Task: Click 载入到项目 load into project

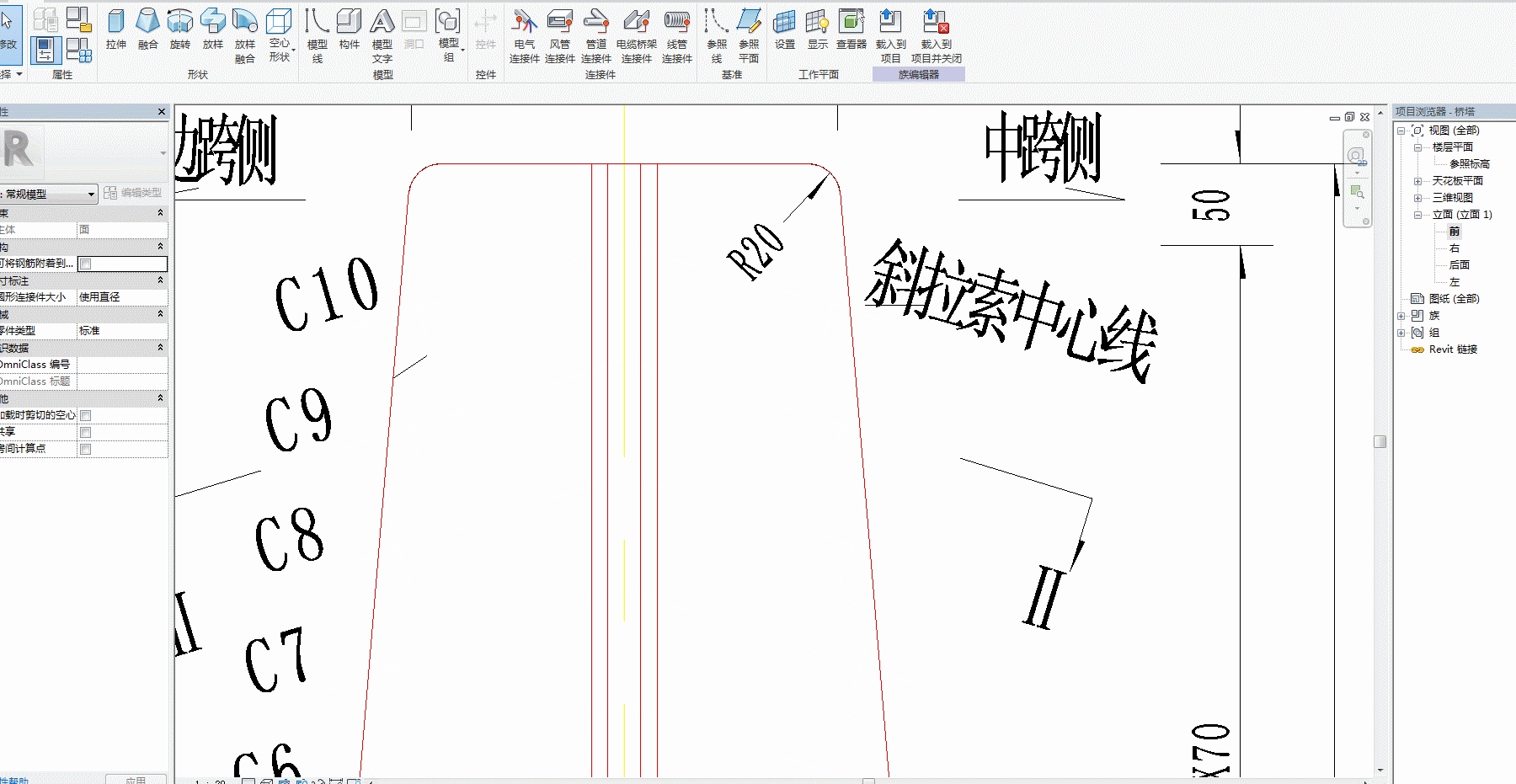Action: coord(891,35)
